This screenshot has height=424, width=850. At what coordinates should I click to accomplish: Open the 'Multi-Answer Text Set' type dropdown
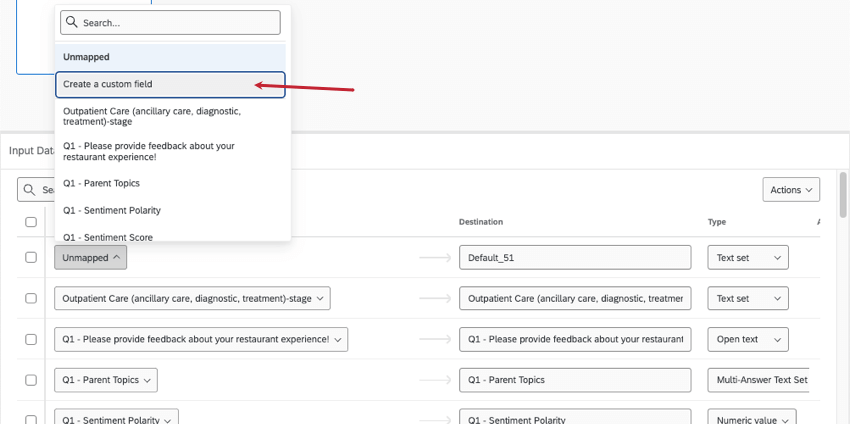[x=762, y=380]
